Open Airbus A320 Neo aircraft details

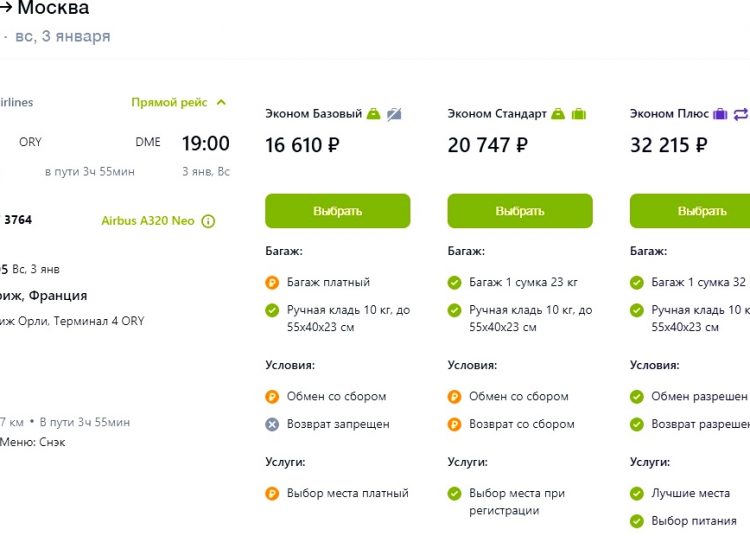click(x=148, y=221)
